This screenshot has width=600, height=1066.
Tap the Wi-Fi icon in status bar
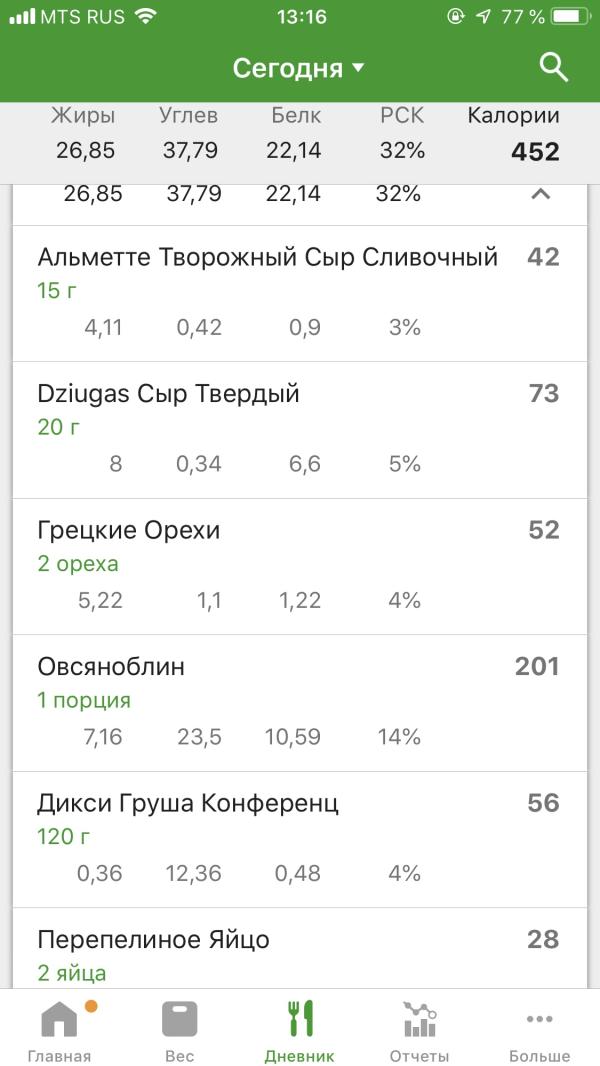pyautogui.click(x=145, y=16)
